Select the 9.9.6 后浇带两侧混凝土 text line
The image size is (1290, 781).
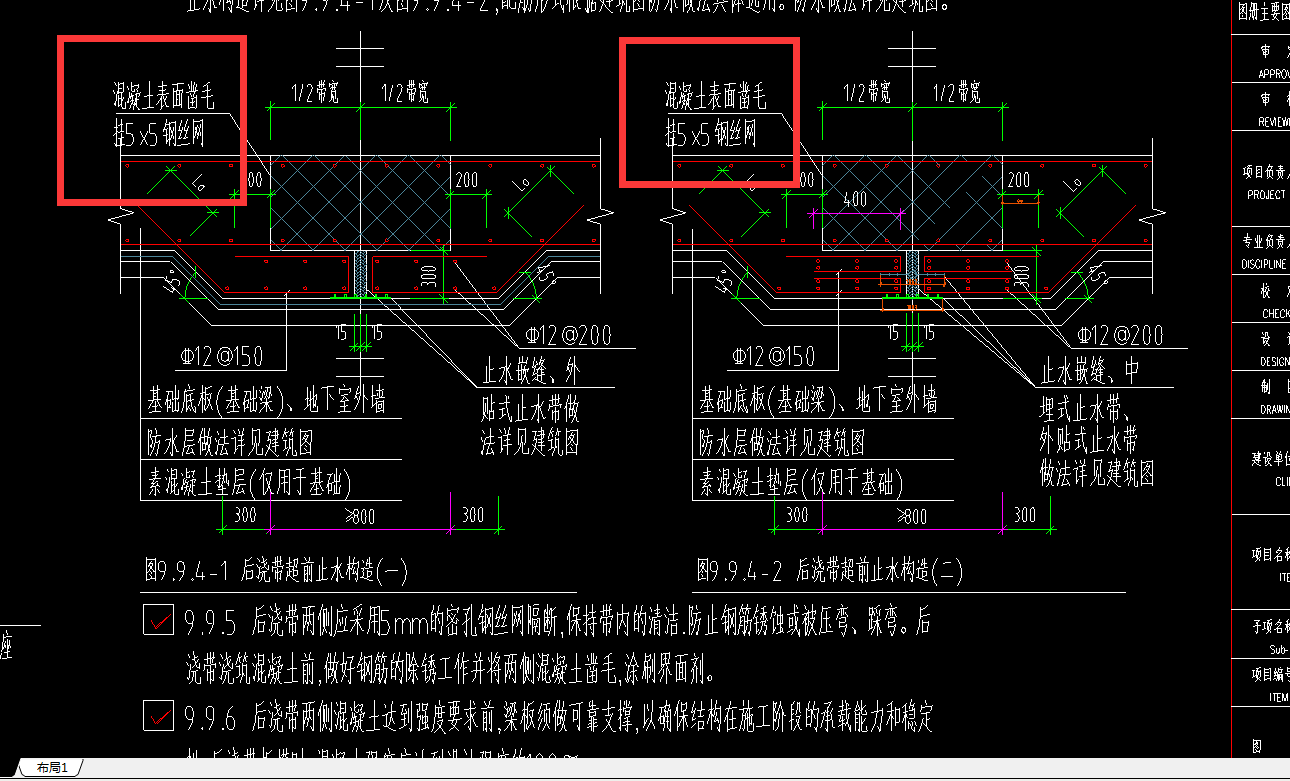tap(560, 717)
